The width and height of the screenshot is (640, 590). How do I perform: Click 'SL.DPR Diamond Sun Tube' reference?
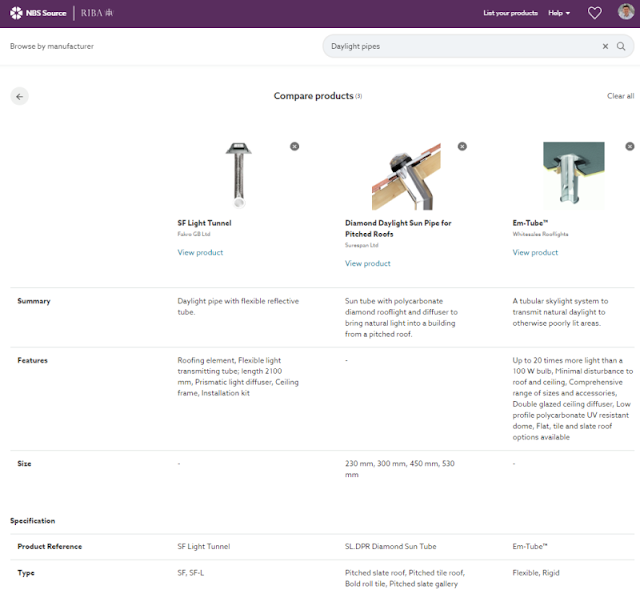pos(391,546)
